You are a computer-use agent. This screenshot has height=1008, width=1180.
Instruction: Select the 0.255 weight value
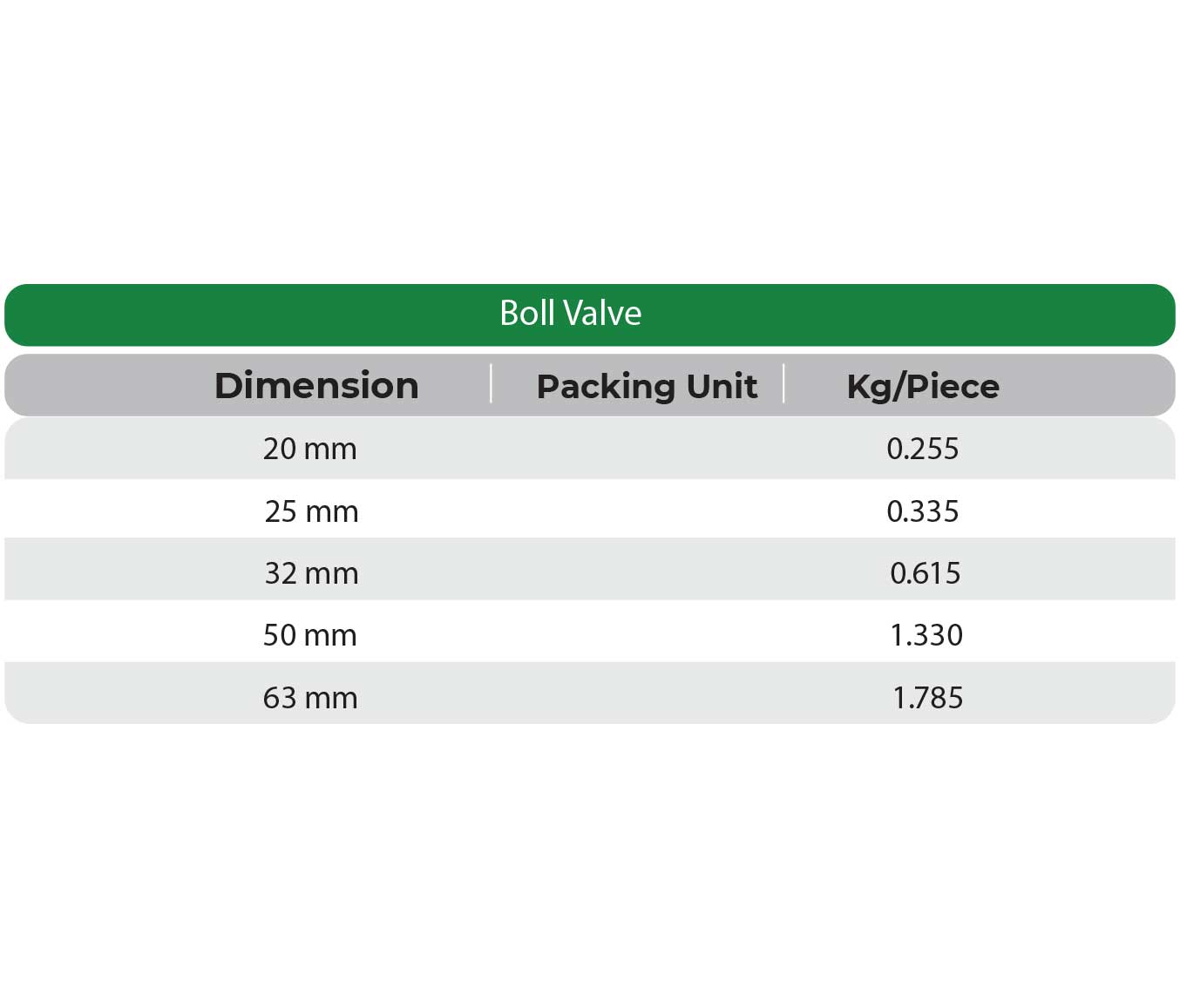922,449
